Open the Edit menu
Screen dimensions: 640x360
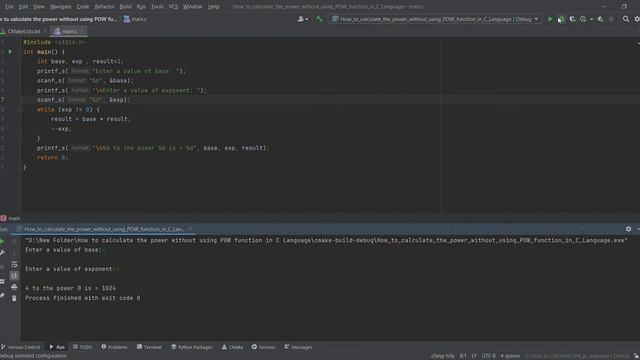(23, 7)
